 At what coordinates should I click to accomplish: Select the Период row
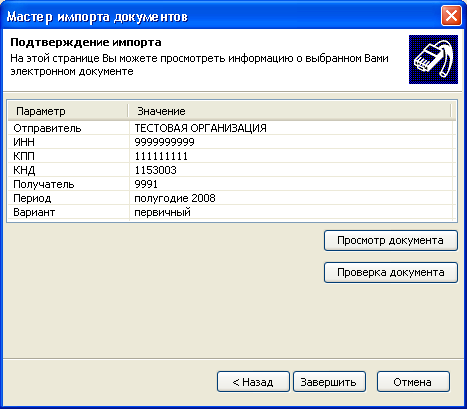[x=231, y=198]
